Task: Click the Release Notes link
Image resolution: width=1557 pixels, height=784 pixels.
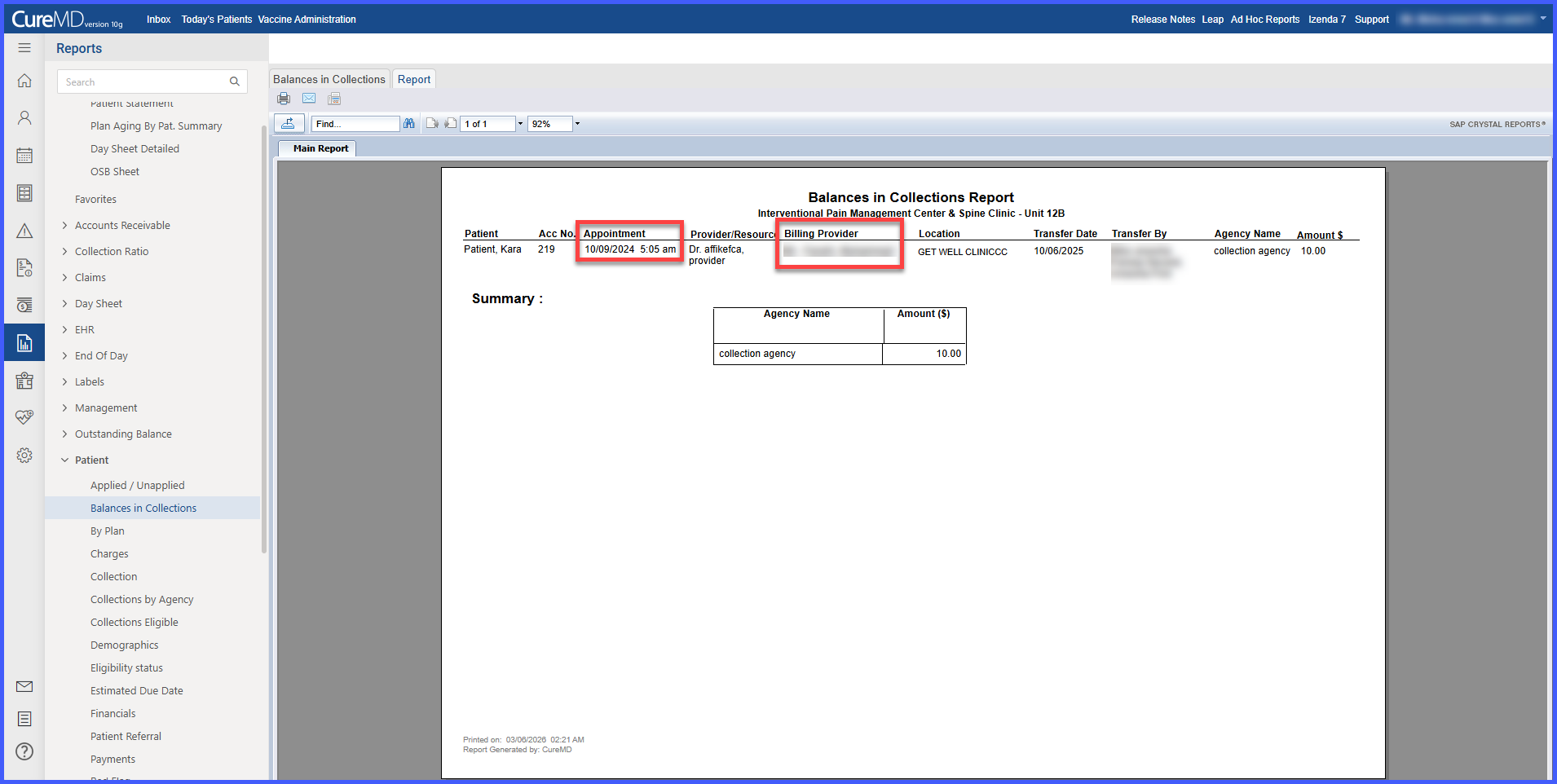Action: click(x=1162, y=20)
